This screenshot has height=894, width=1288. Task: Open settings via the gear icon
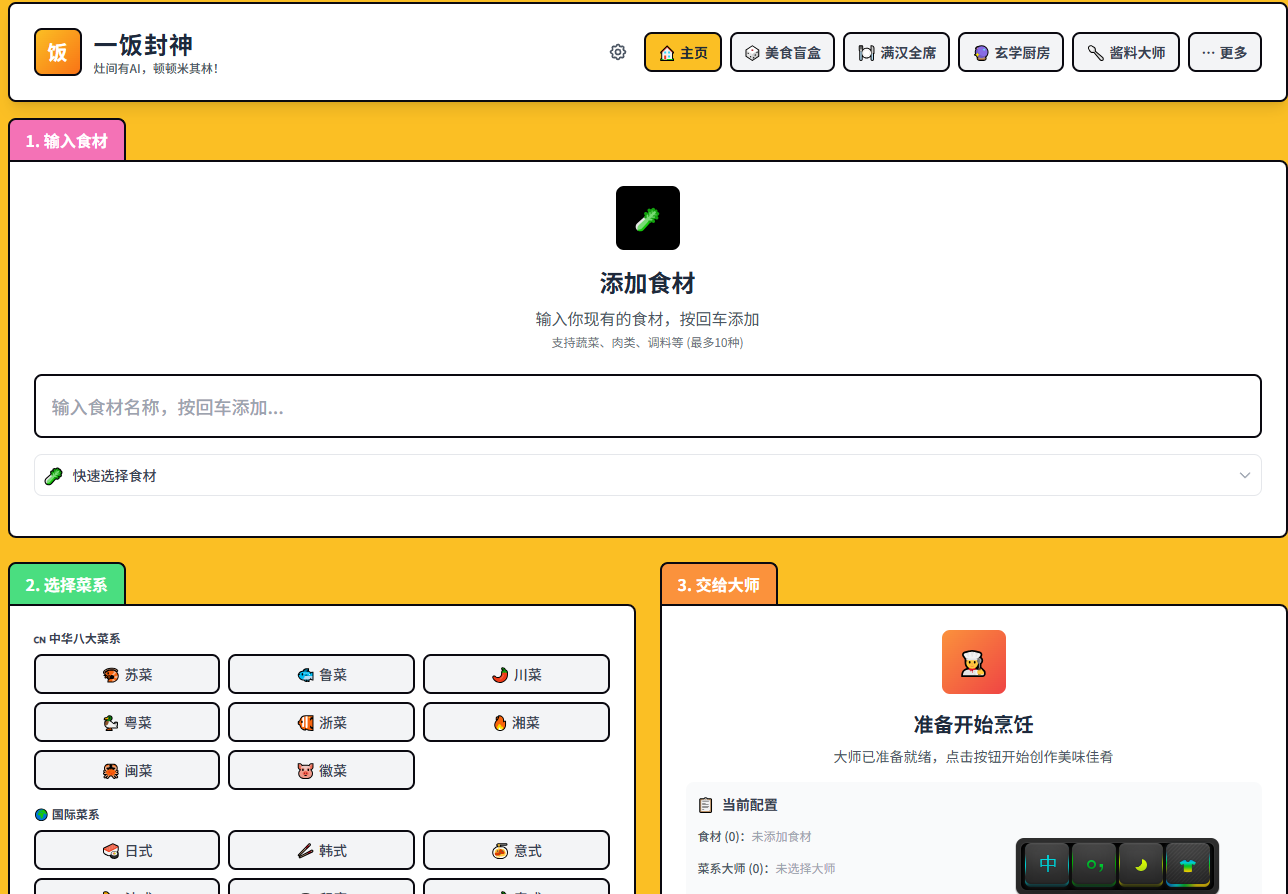[x=618, y=52]
